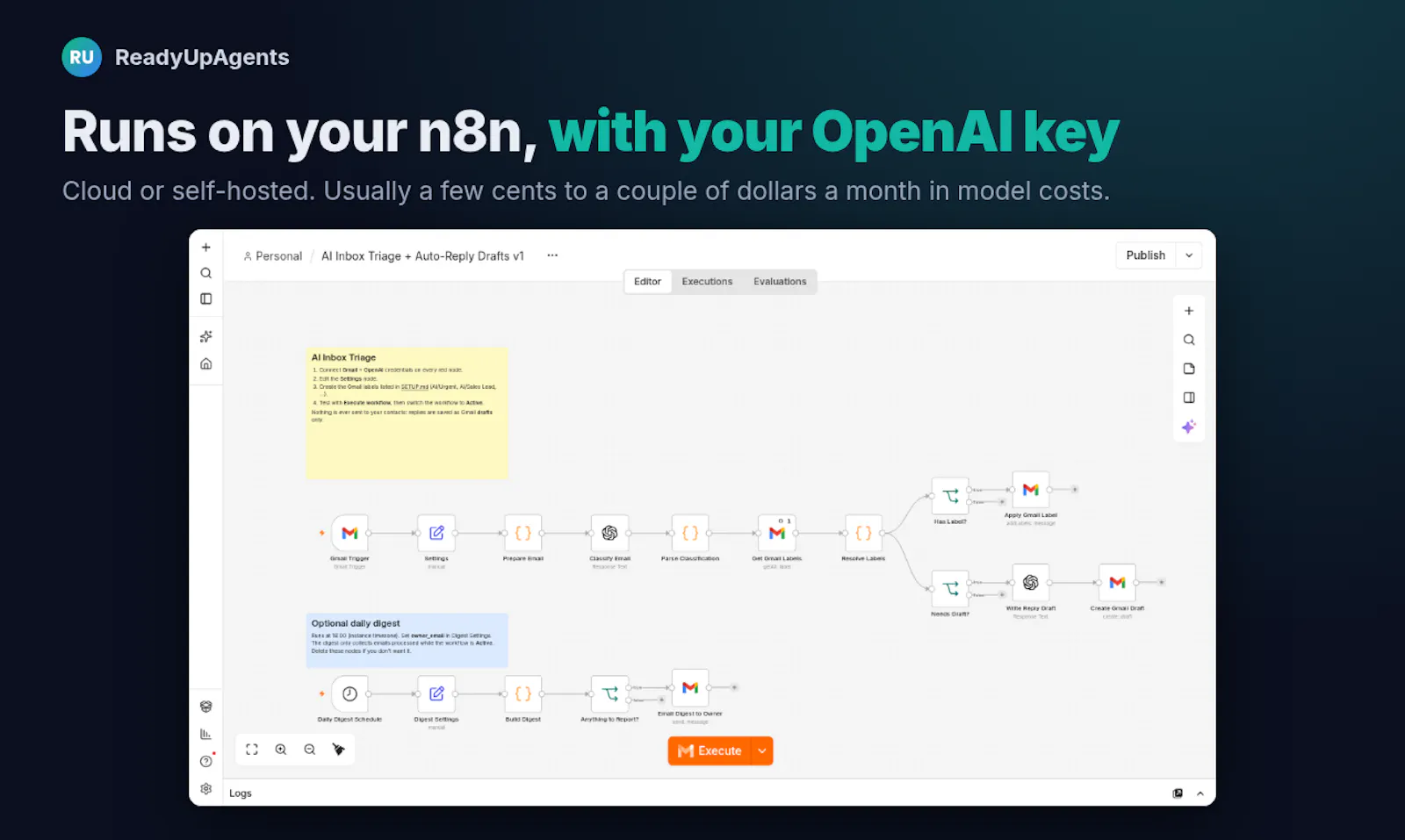Expand the Logs panel chevron
Image resolution: width=1405 pixels, height=840 pixels.
click(1200, 793)
